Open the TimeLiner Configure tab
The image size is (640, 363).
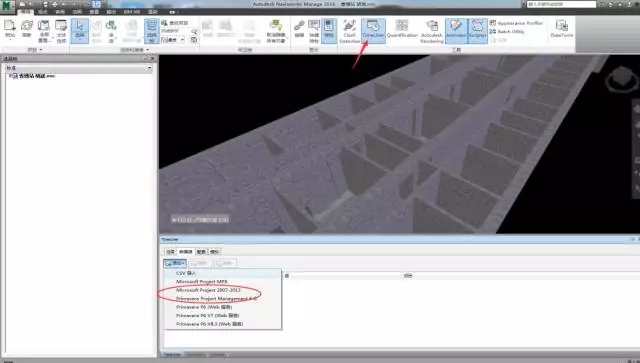201,252
